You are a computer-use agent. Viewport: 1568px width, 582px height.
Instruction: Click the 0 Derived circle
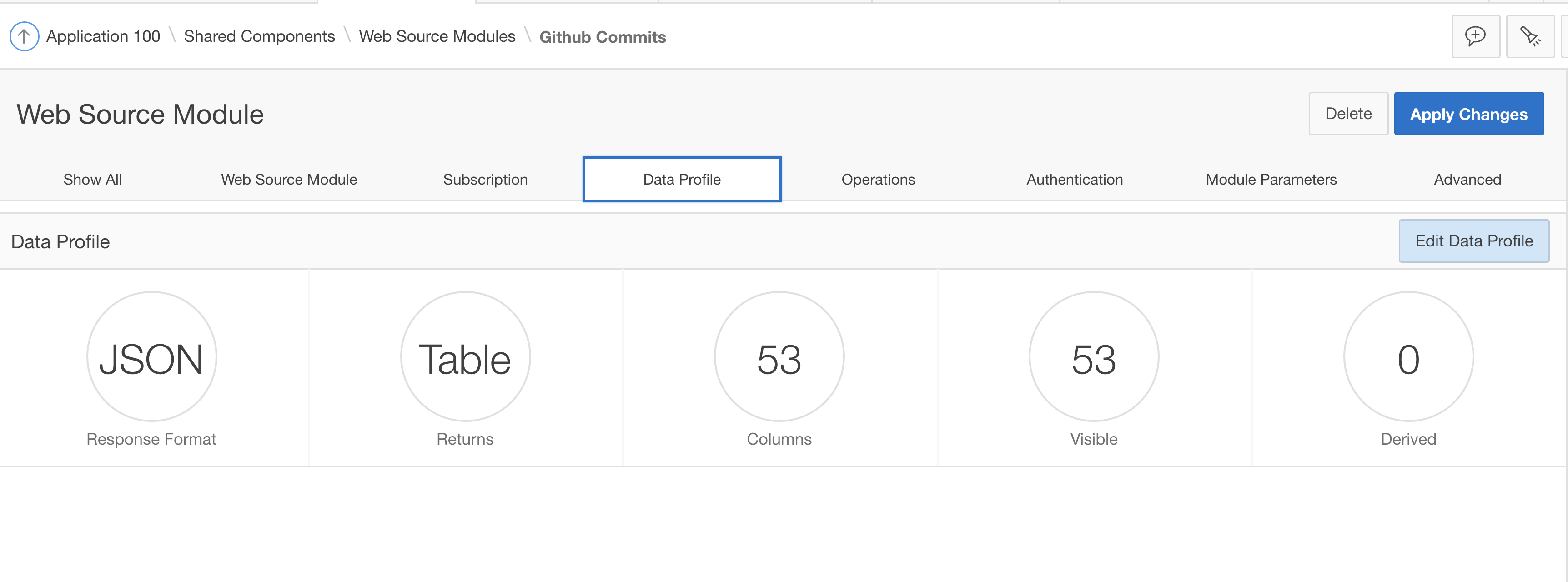pos(1408,357)
